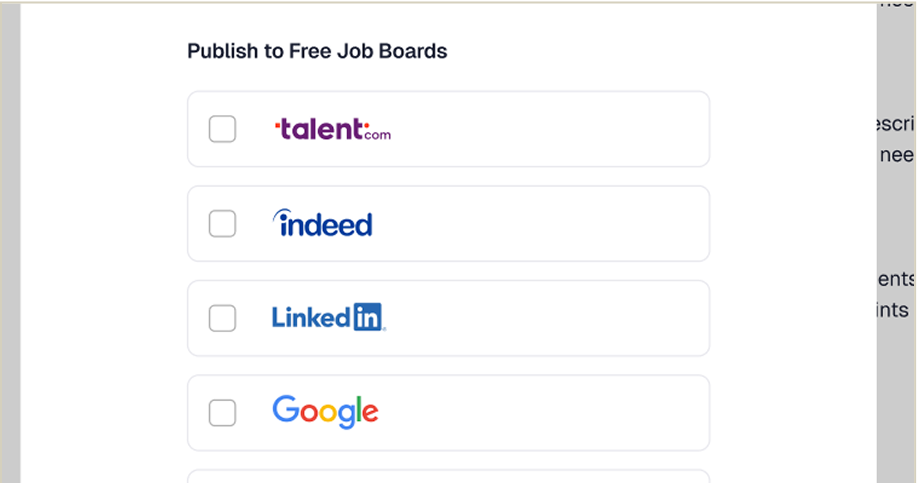Viewport: 917px width, 483px height.
Task: Check the LinkedIn publishing checkbox
Action: point(222,318)
